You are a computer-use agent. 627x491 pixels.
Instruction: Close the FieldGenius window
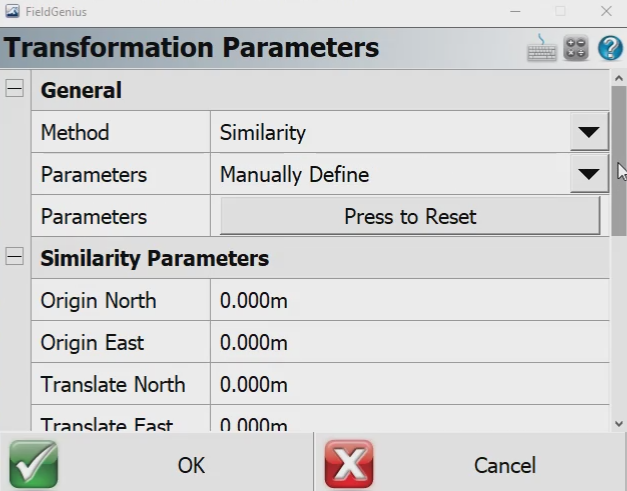click(x=606, y=11)
